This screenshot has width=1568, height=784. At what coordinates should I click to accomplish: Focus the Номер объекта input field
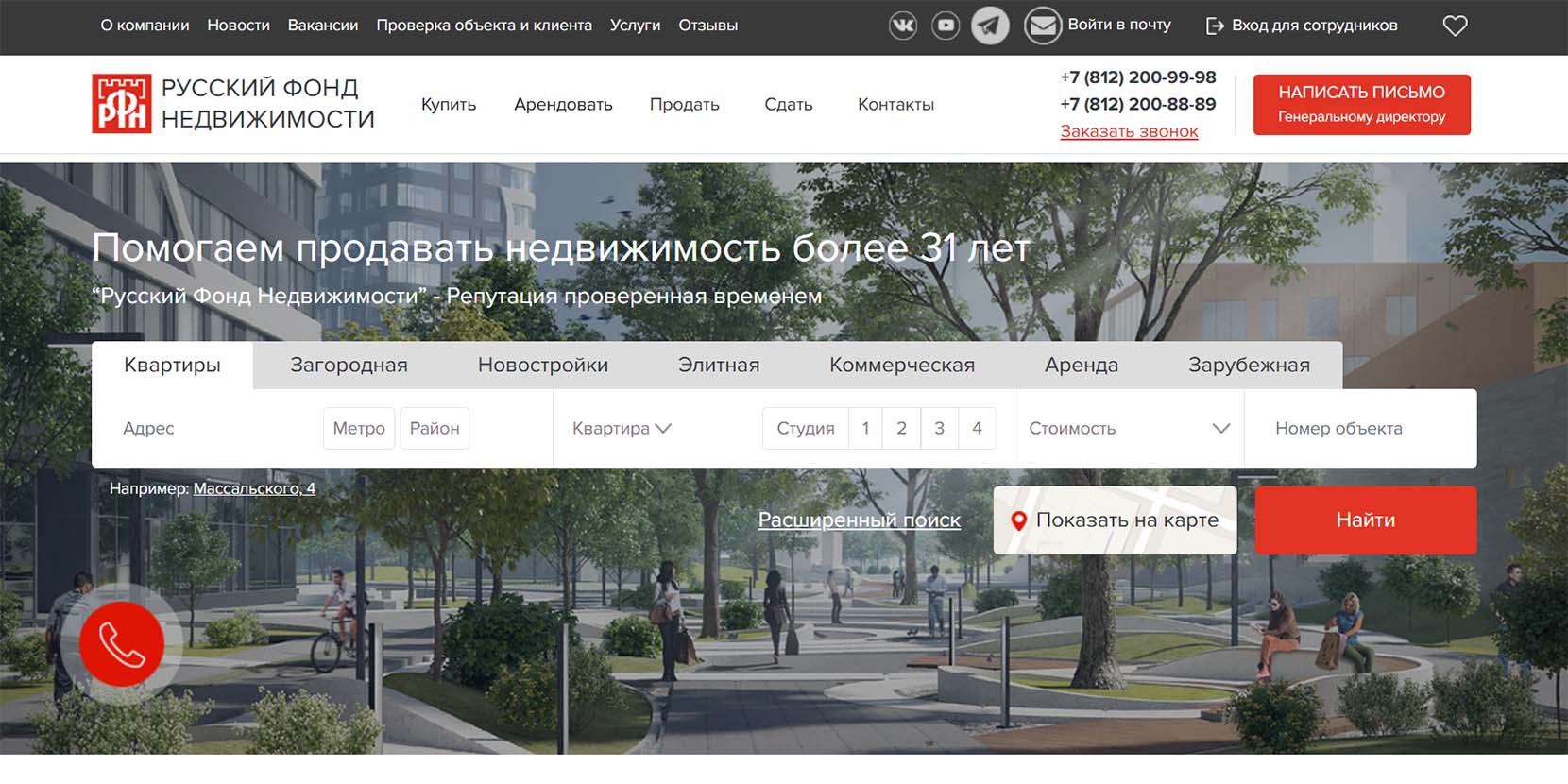[x=1358, y=429]
